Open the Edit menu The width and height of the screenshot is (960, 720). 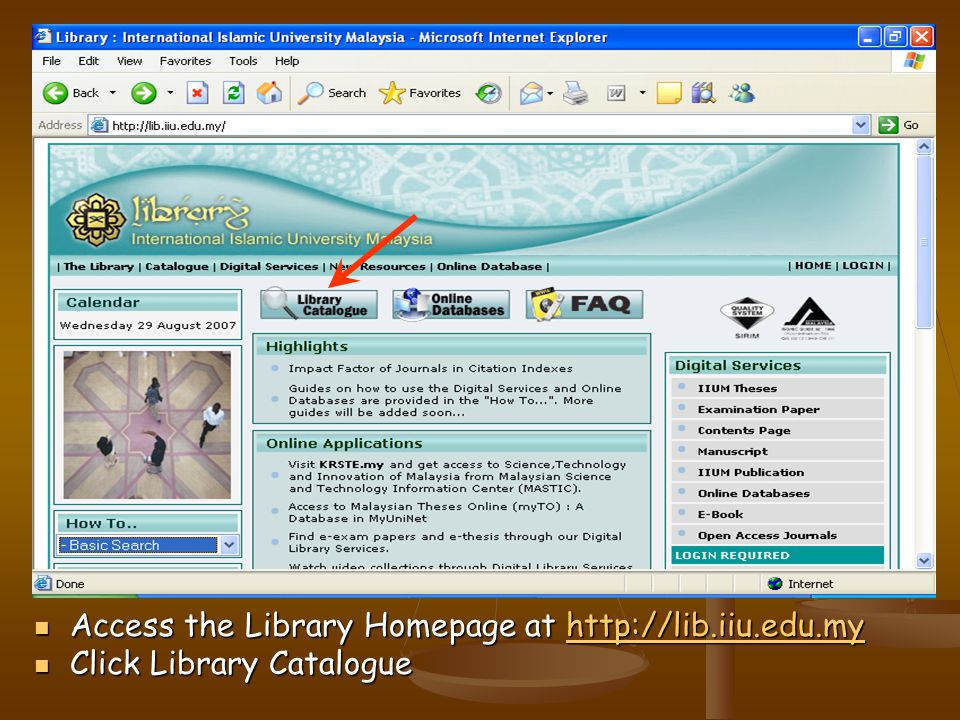[88, 61]
